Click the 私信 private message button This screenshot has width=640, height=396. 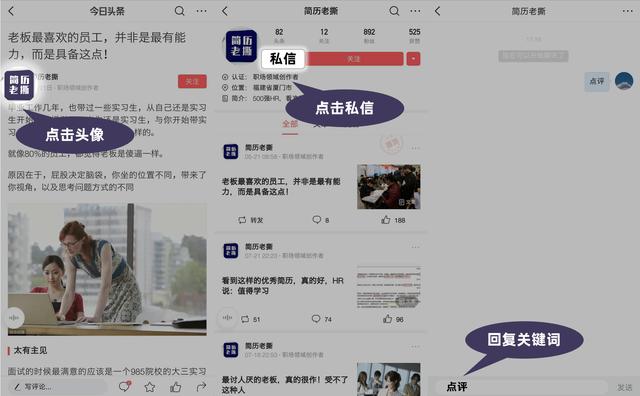point(283,59)
